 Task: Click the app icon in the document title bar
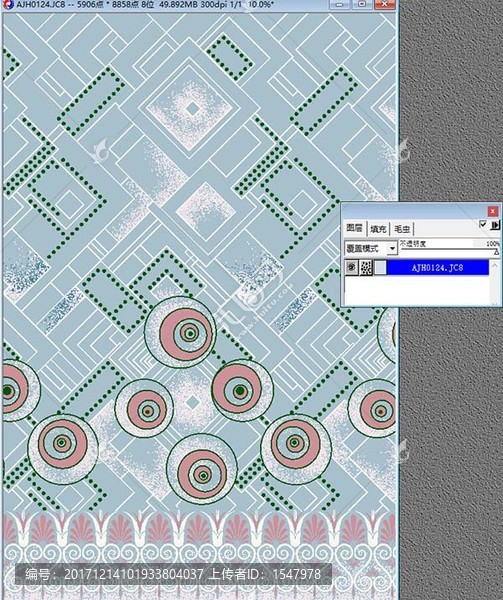(x=8, y=4)
